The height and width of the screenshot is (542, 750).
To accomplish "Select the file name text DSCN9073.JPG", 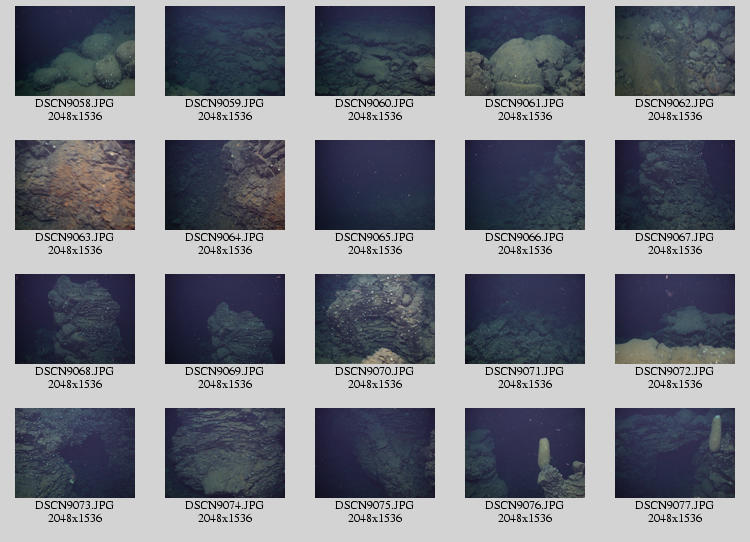I will (x=75, y=505).
